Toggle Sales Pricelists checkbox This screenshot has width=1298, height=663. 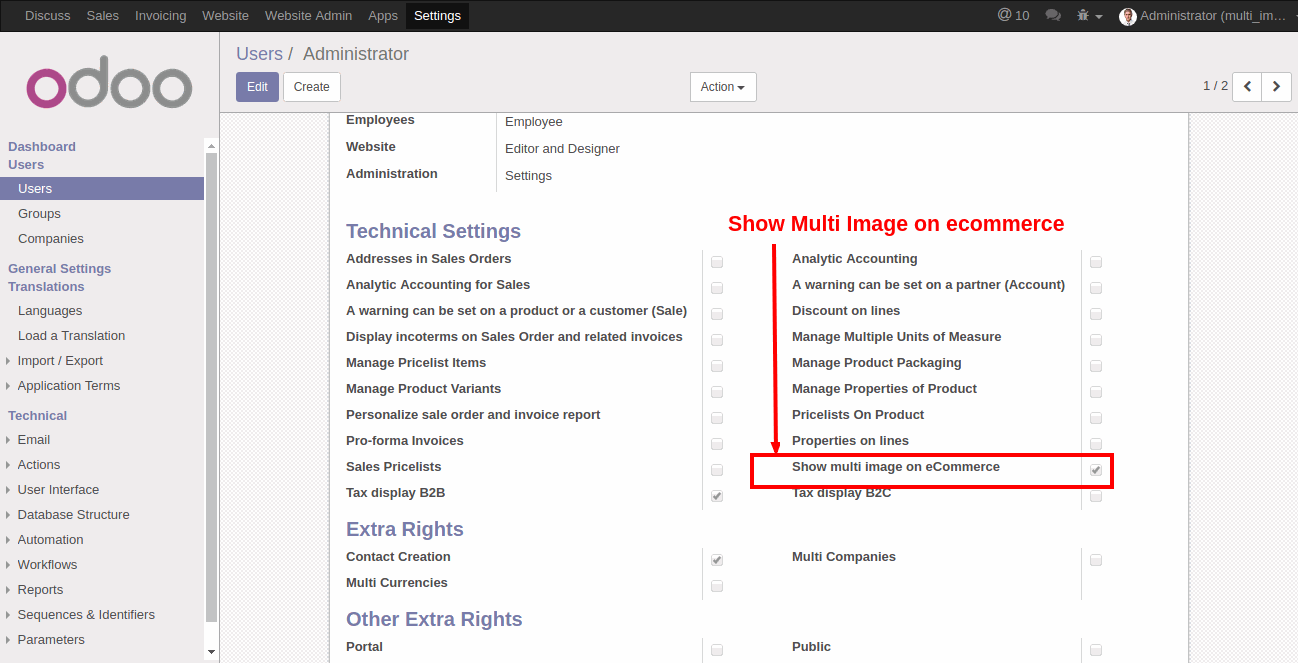tap(717, 470)
